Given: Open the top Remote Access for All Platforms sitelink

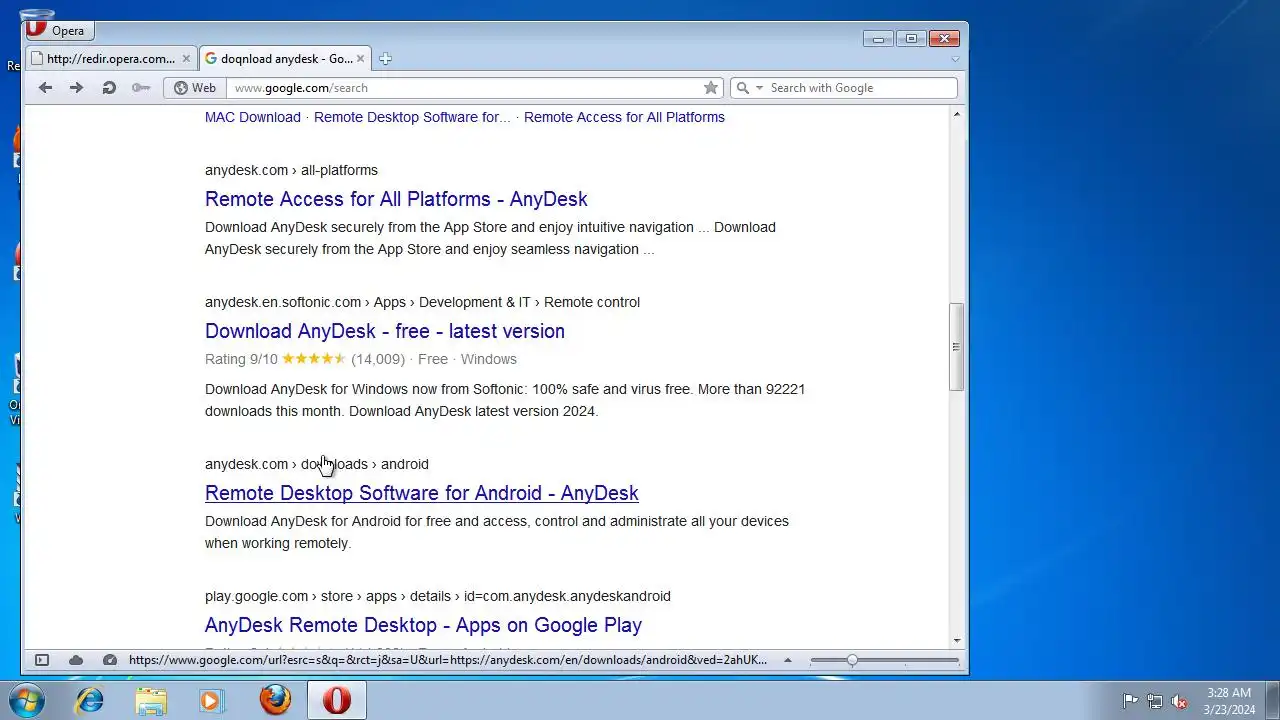Looking at the screenshot, I should (x=624, y=117).
